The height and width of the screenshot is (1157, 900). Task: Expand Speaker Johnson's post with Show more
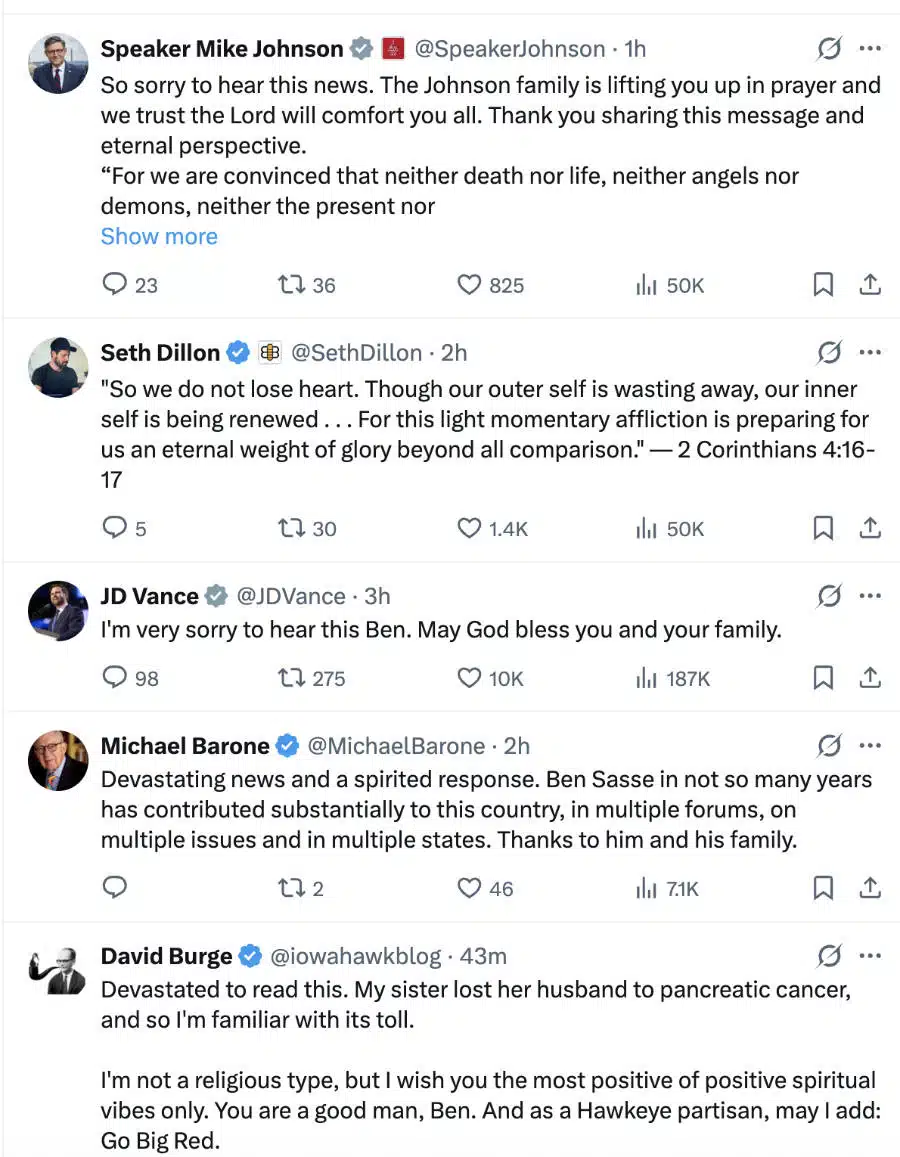point(159,237)
